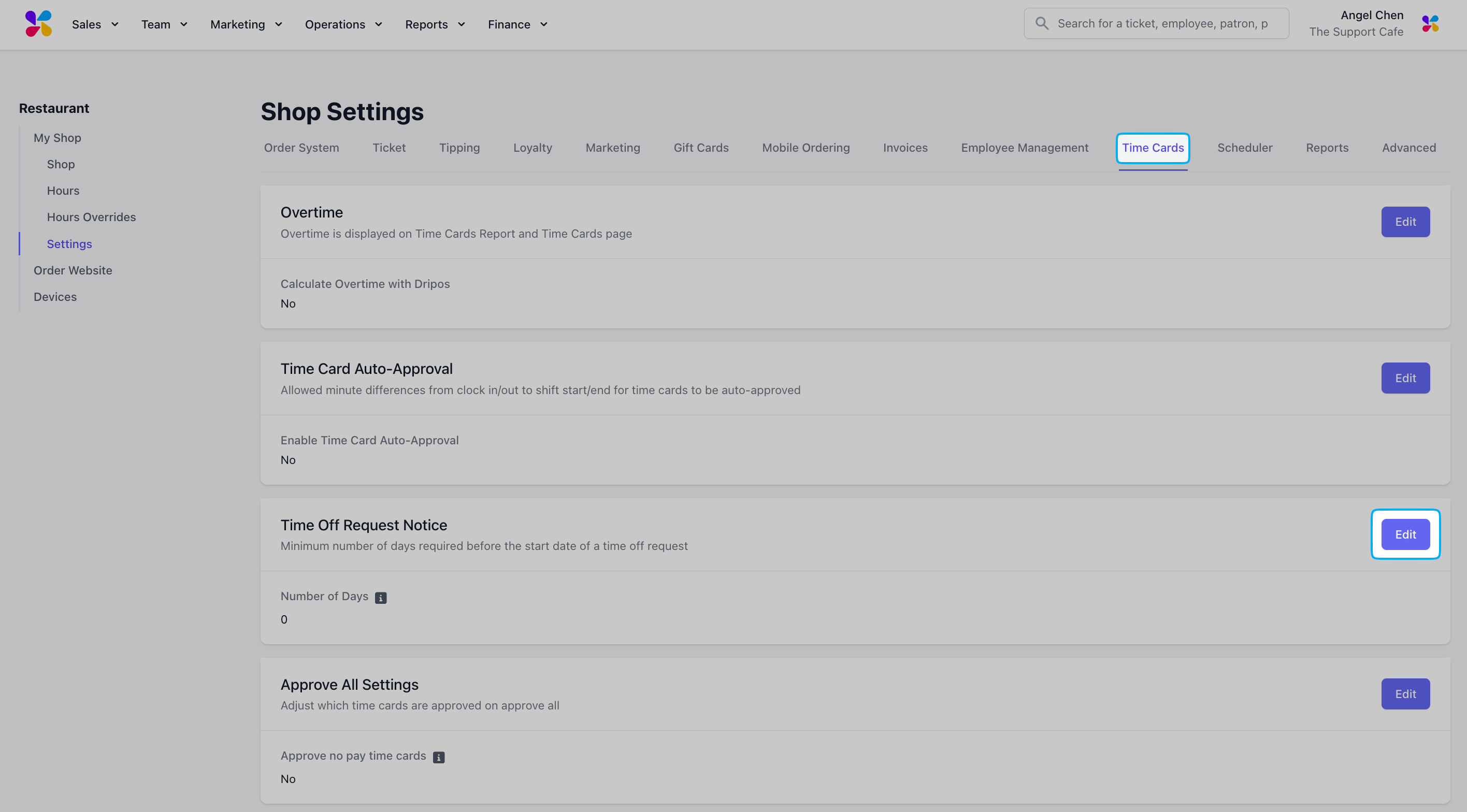Click the Angel Chen account name
This screenshot has height=812, width=1467.
(x=1372, y=16)
